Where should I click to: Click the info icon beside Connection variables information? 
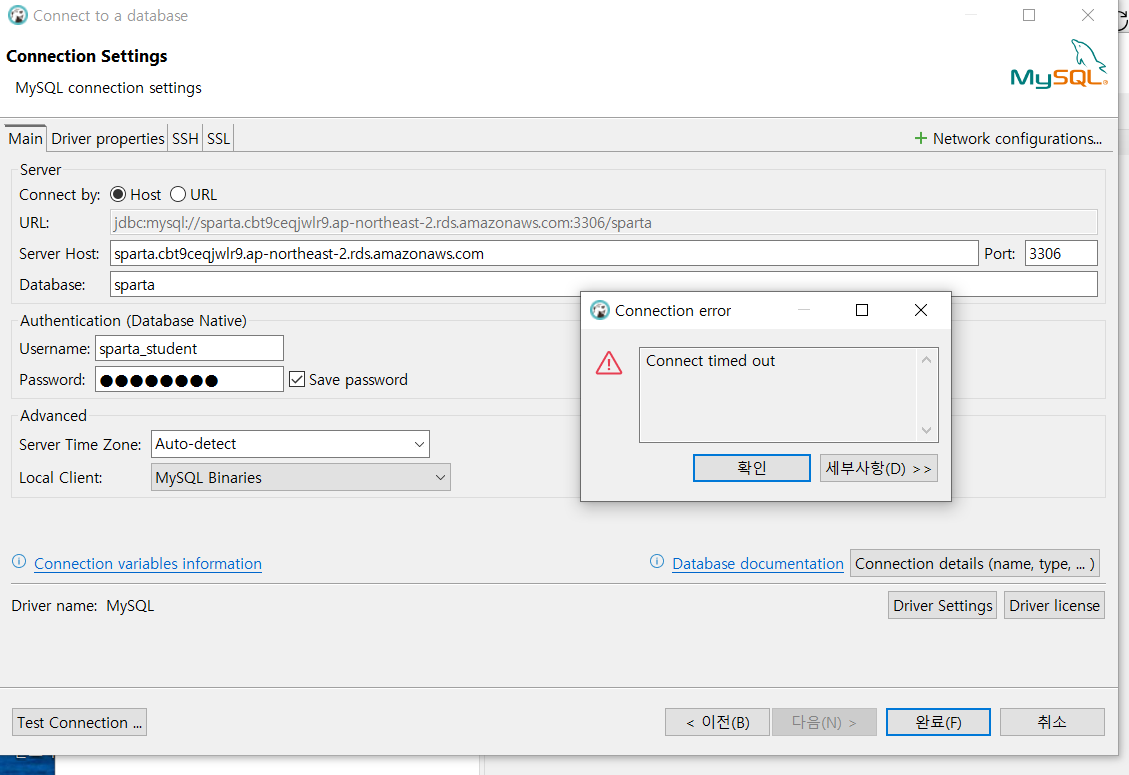[19, 562]
